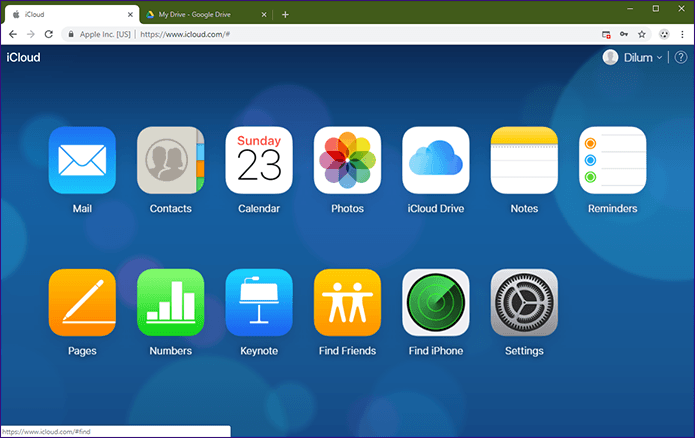Switch to the My Drive - Google Drive tab
The width and height of the screenshot is (695, 438).
(x=205, y=15)
